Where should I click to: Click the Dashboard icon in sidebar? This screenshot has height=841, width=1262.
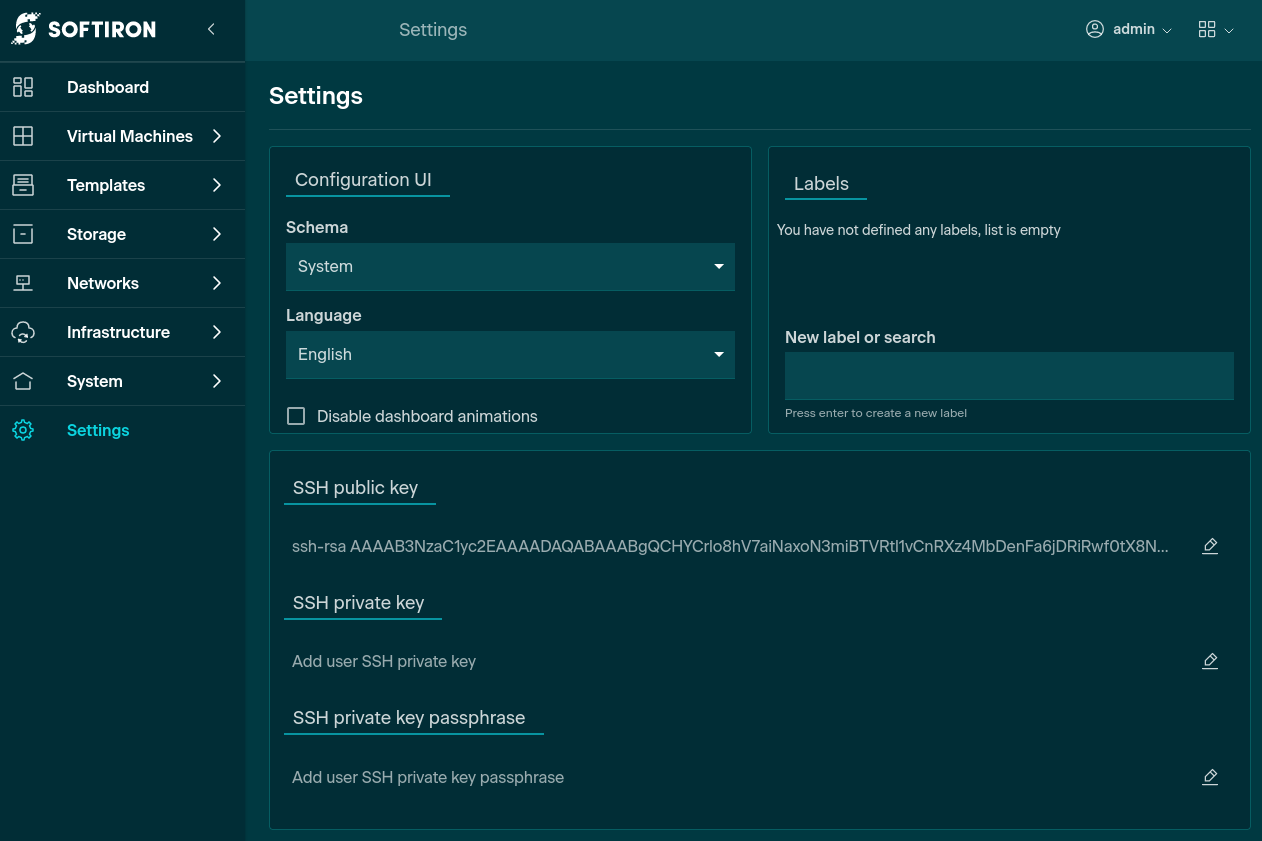pos(23,87)
